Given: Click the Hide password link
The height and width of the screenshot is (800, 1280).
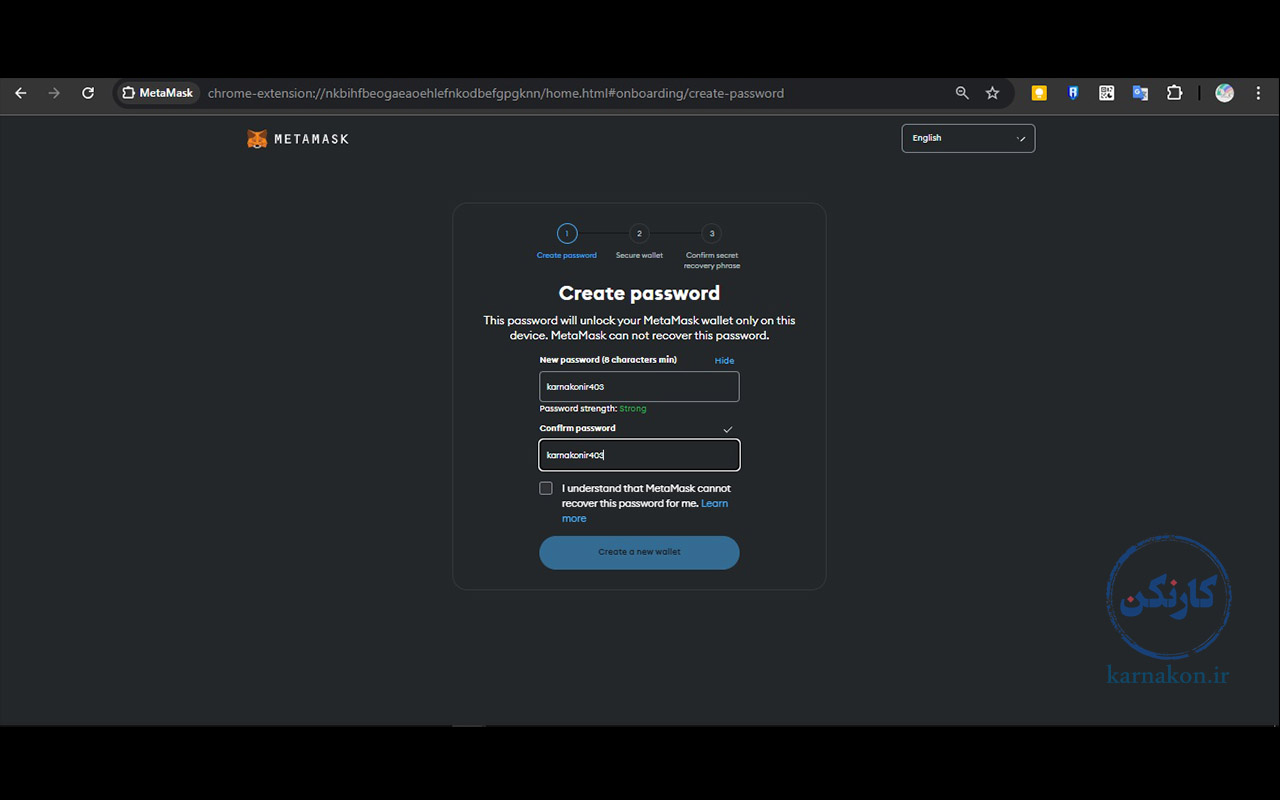Looking at the screenshot, I should (724, 361).
